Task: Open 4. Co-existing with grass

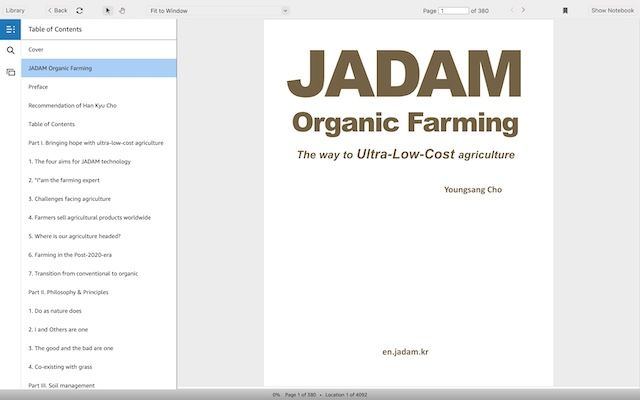Action: pyautogui.click(x=99, y=367)
